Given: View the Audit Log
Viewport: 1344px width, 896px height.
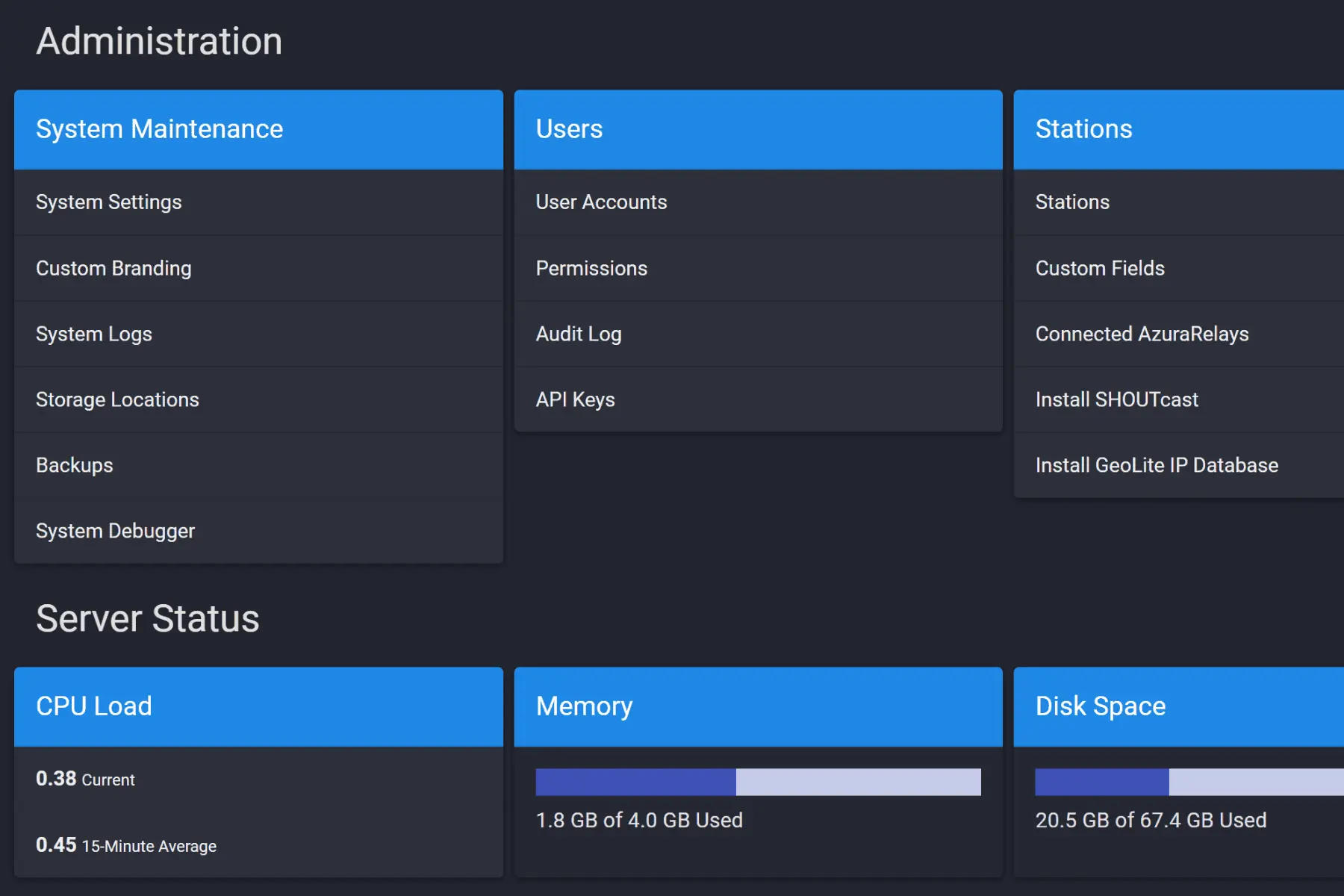Looking at the screenshot, I should click(x=579, y=334).
